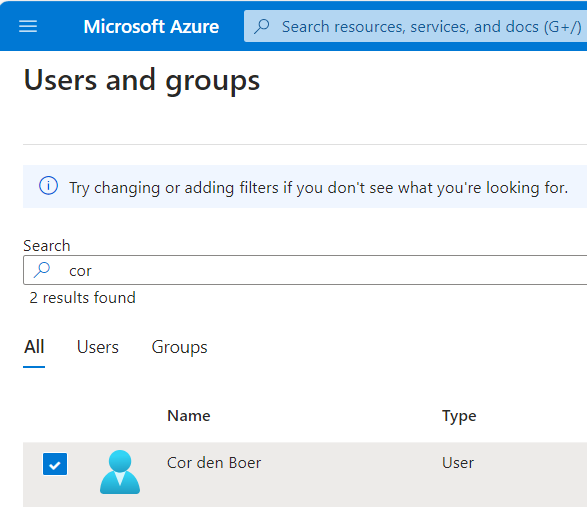Screen dimensions: 587x512
Task: Sort by the Name column header
Action: coord(189,416)
